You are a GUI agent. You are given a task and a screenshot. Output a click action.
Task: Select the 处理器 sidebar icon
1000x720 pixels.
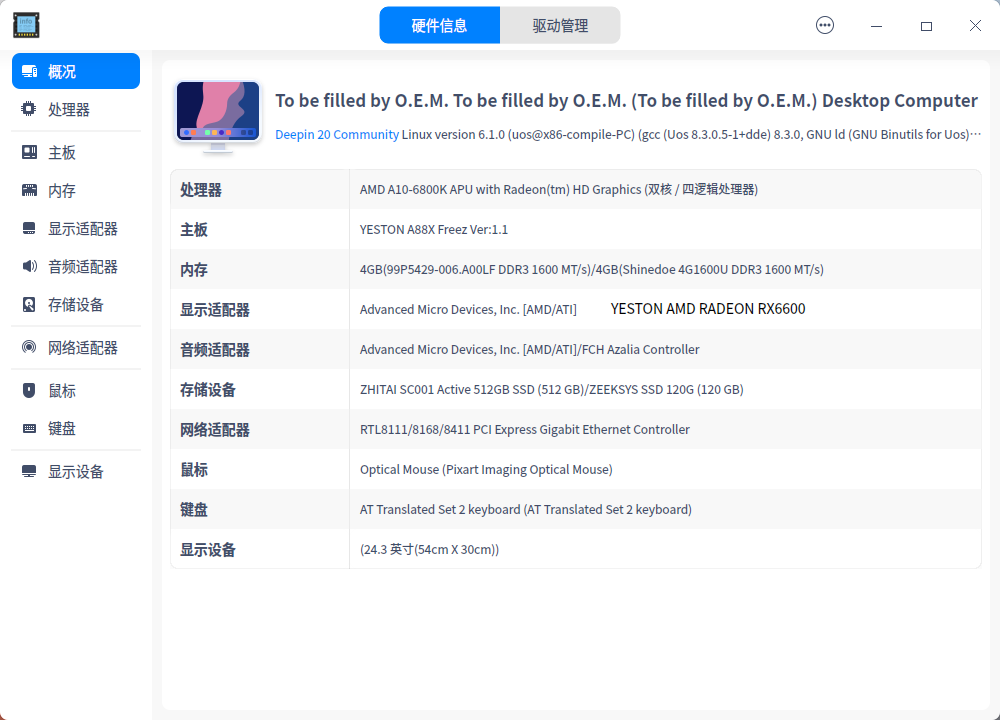pyautogui.click(x=29, y=109)
